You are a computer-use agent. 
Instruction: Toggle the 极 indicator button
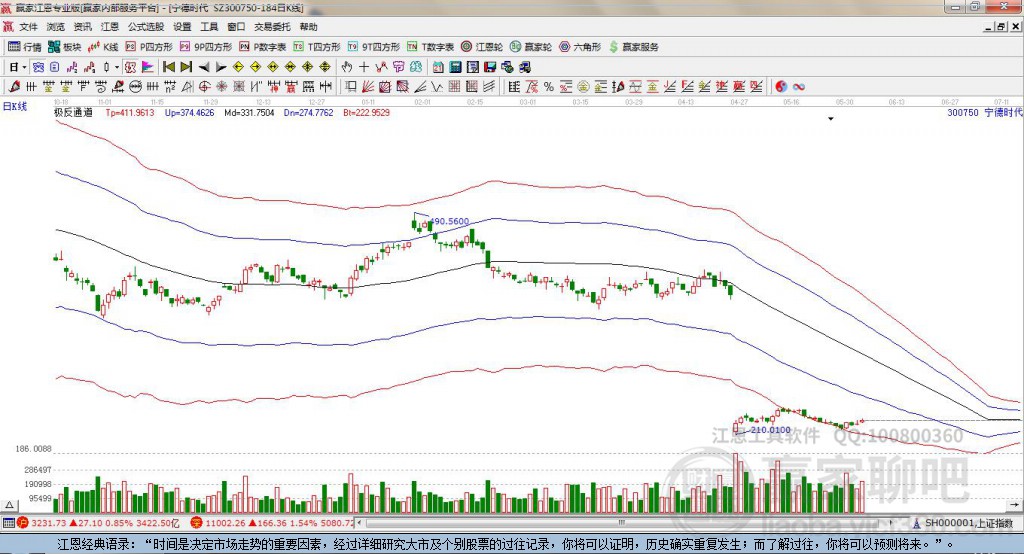130,67
